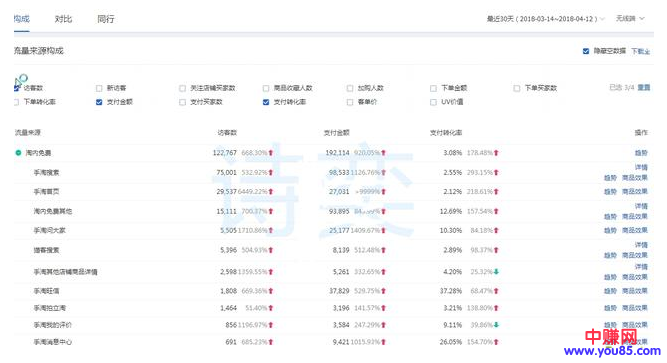Sort by the 支付金额 column header

pos(336,133)
